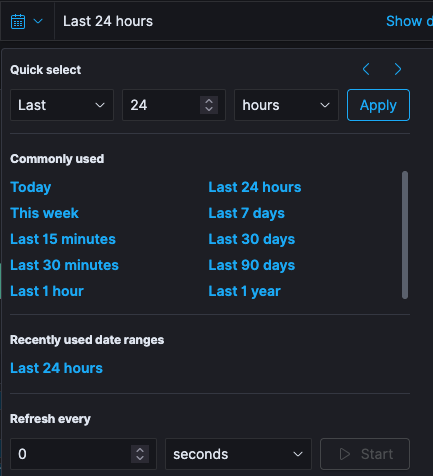Click quick select number stepper arrows
The width and height of the screenshot is (433, 476).
point(209,105)
